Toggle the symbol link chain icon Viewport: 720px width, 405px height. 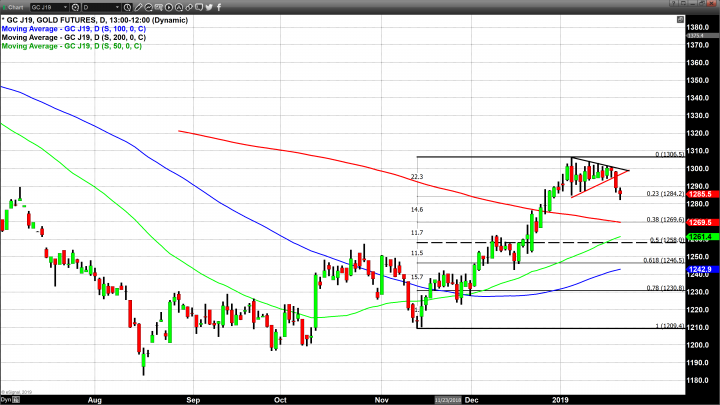(189, 7)
